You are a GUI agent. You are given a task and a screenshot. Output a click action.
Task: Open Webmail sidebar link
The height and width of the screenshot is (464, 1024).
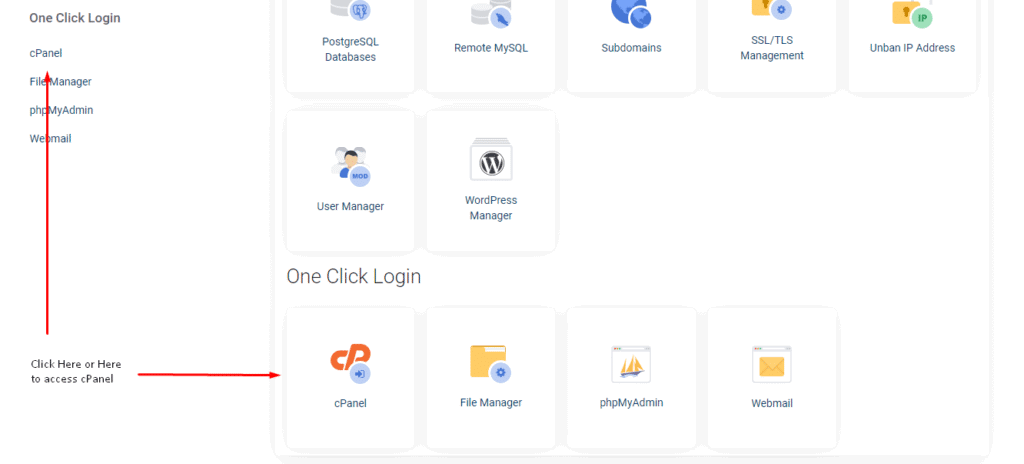coord(50,139)
